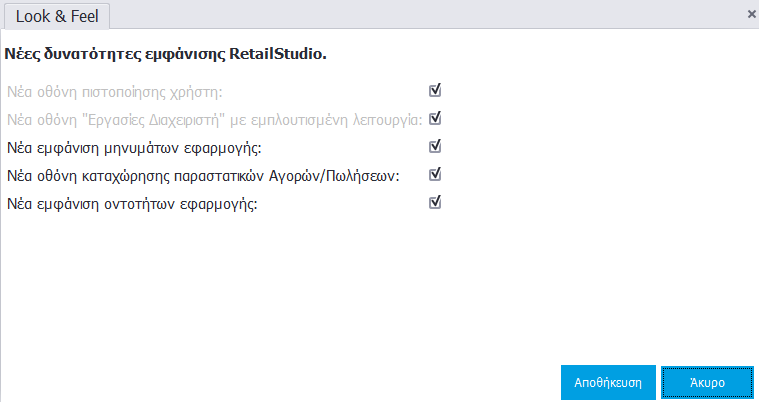
Task: Click the label text Νέα οθόνη πιστοποίησης χρήστη
Action: pos(114,92)
